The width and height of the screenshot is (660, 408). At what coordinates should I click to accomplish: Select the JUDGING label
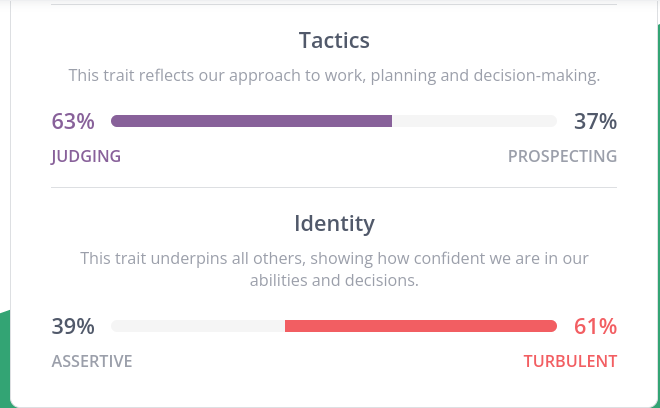click(86, 157)
